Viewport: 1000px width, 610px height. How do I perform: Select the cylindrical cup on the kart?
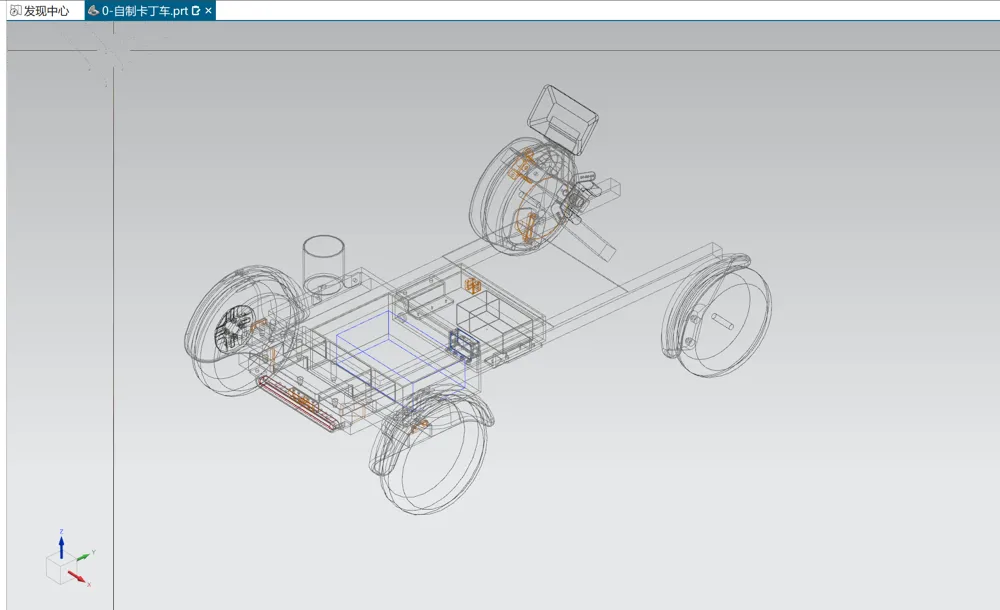point(323,263)
